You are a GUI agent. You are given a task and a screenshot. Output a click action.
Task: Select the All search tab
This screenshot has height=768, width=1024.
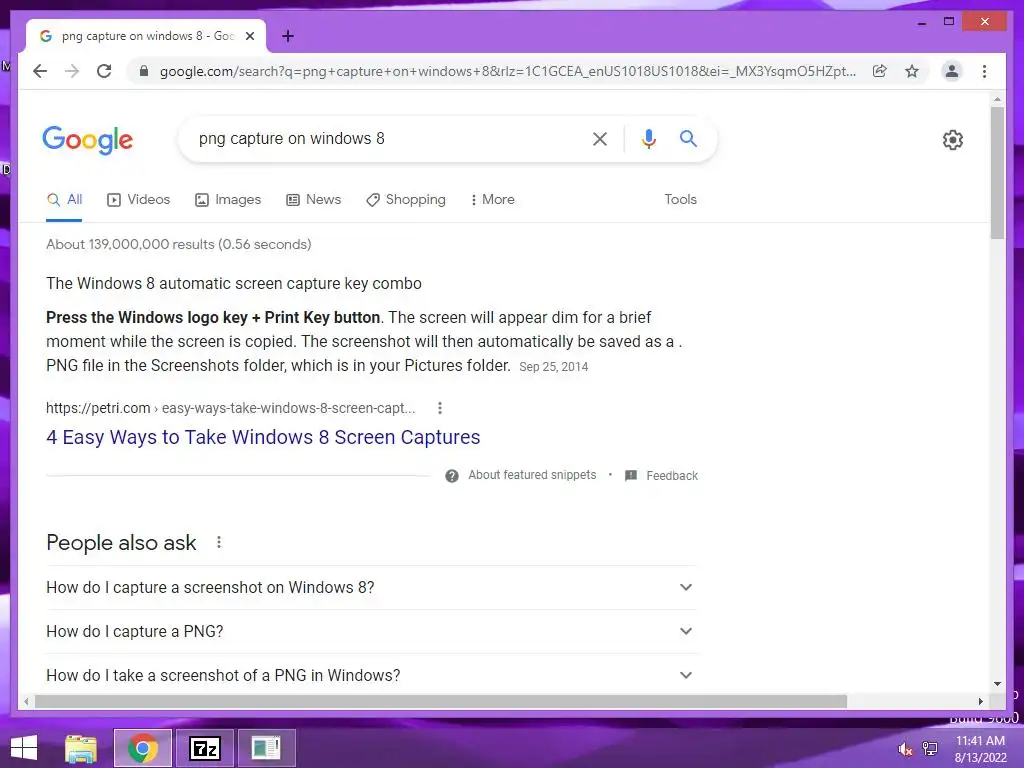coord(64,200)
